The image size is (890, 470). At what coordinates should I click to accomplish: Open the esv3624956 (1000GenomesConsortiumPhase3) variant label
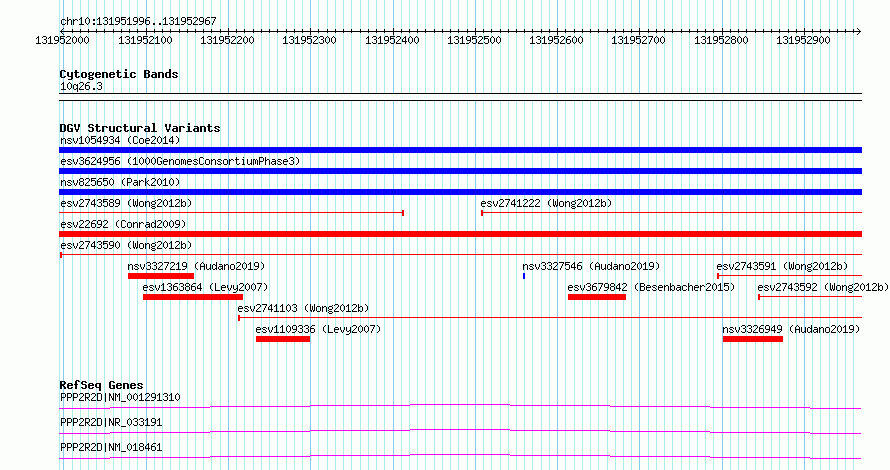point(180,161)
